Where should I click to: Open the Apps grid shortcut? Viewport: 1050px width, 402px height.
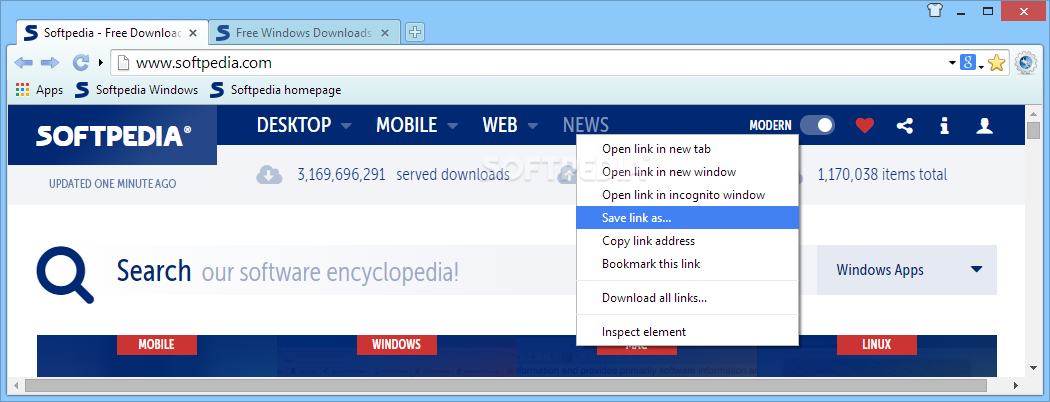[23, 90]
